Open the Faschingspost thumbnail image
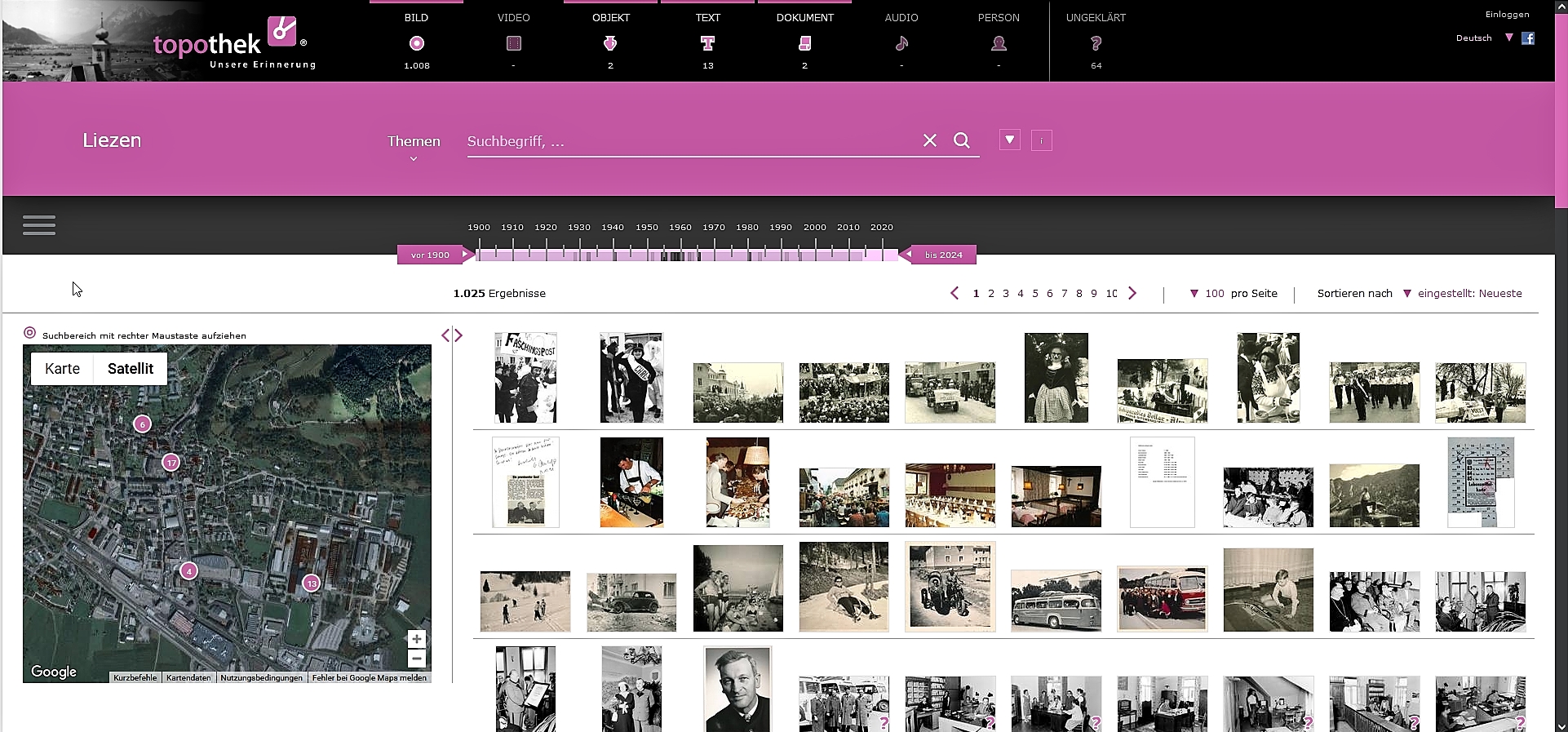Screen dimensions: 1568x732 pyautogui.click(x=525, y=377)
